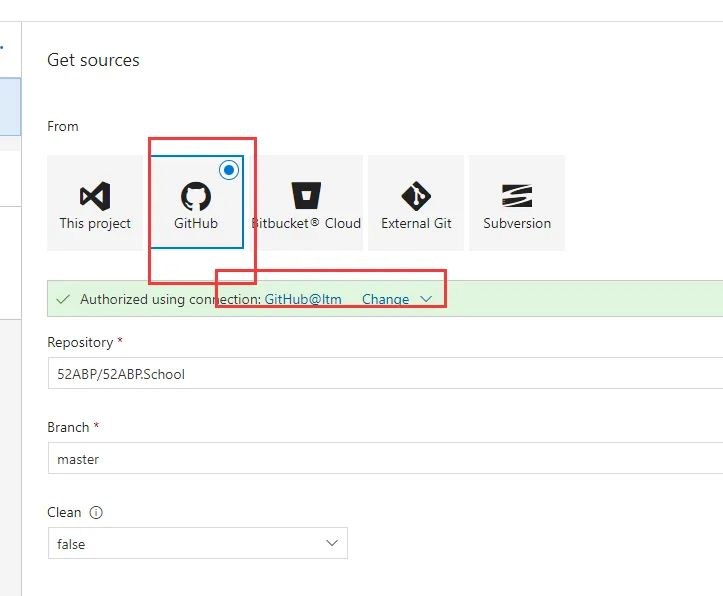
Task: Click the Change link in green banner
Action: pyautogui.click(x=385, y=299)
